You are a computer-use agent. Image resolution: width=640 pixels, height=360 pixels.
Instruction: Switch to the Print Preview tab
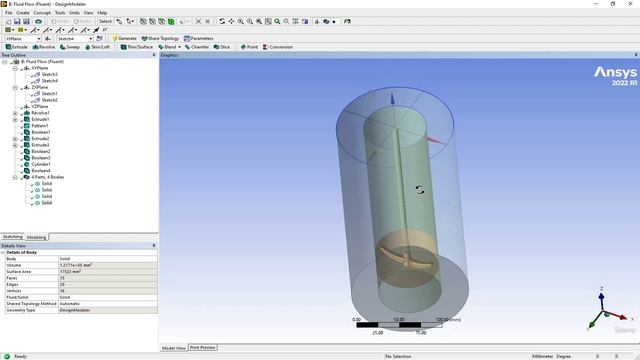point(202,347)
